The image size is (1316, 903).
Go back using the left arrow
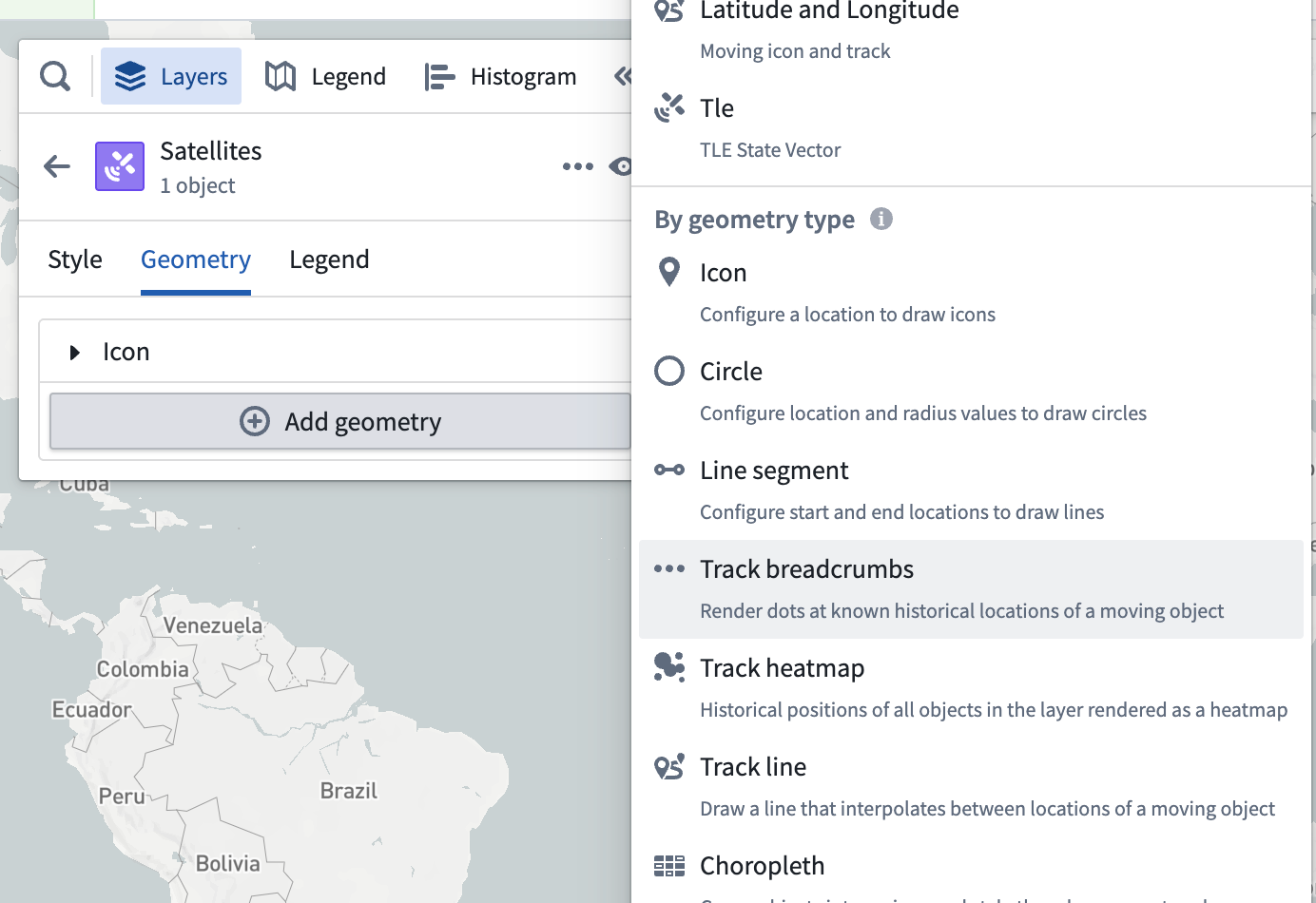tap(57, 166)
